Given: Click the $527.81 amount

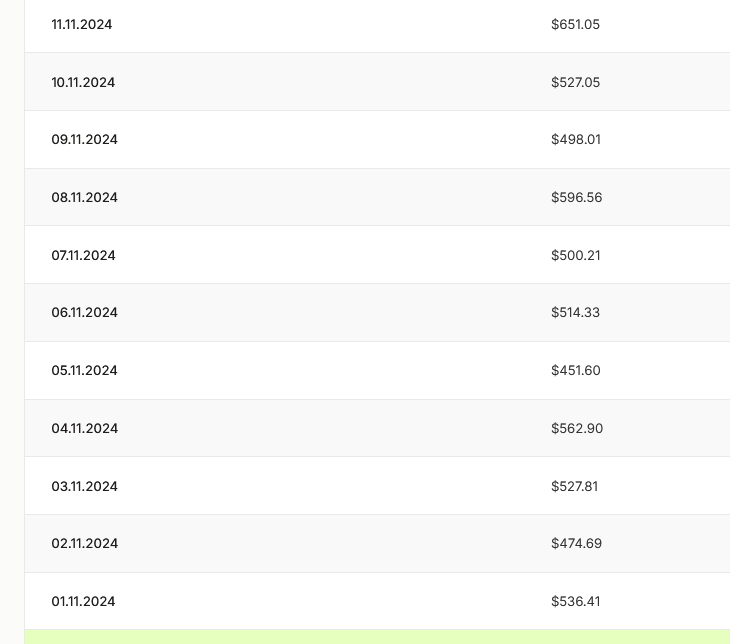Looking at the screenshot, I should (574, 486).
